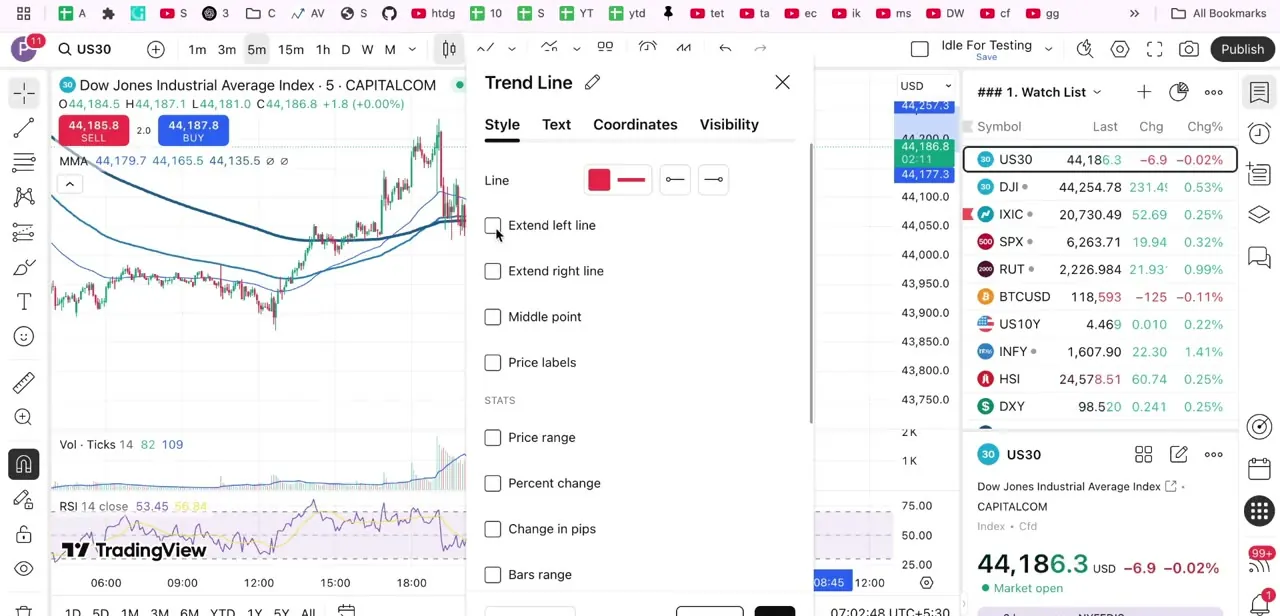
Task: Select the text annotation tool
Action: click(x=24, y=302)
